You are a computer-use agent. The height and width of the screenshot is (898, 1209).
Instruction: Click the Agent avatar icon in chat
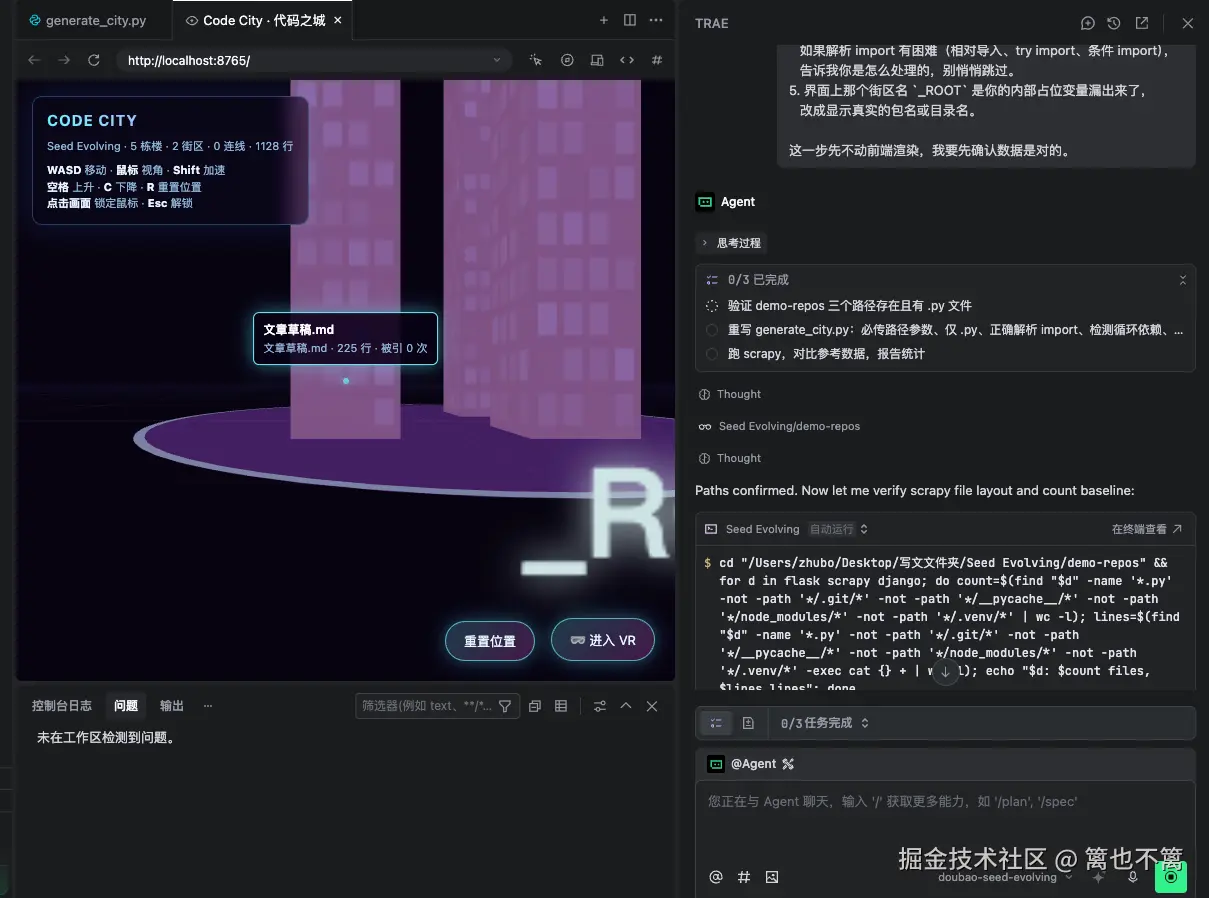pos(705,202)
